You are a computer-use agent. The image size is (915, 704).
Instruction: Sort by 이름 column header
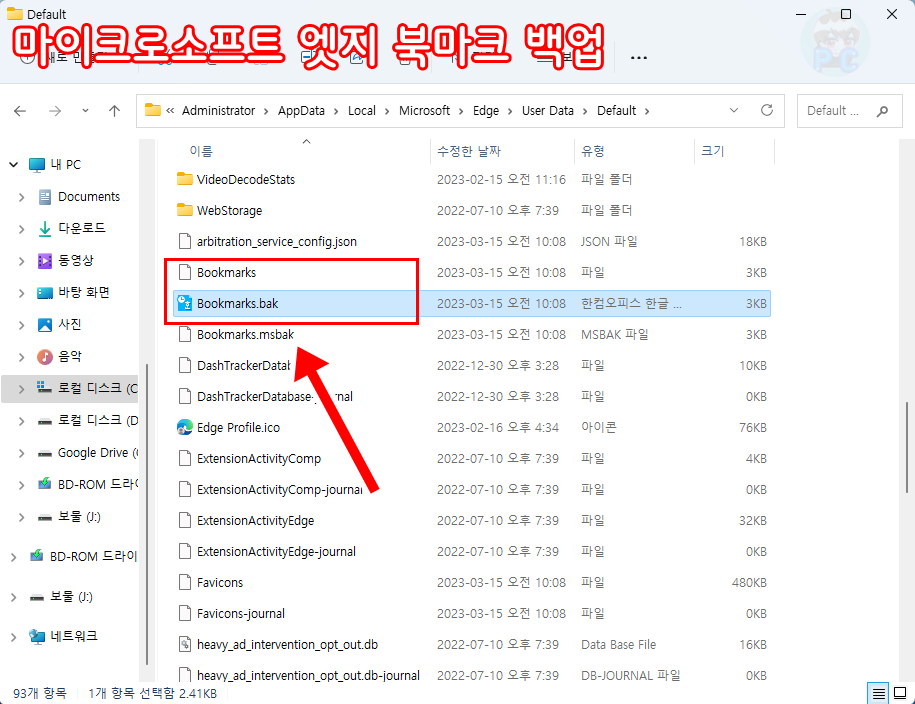pos(201,151)
